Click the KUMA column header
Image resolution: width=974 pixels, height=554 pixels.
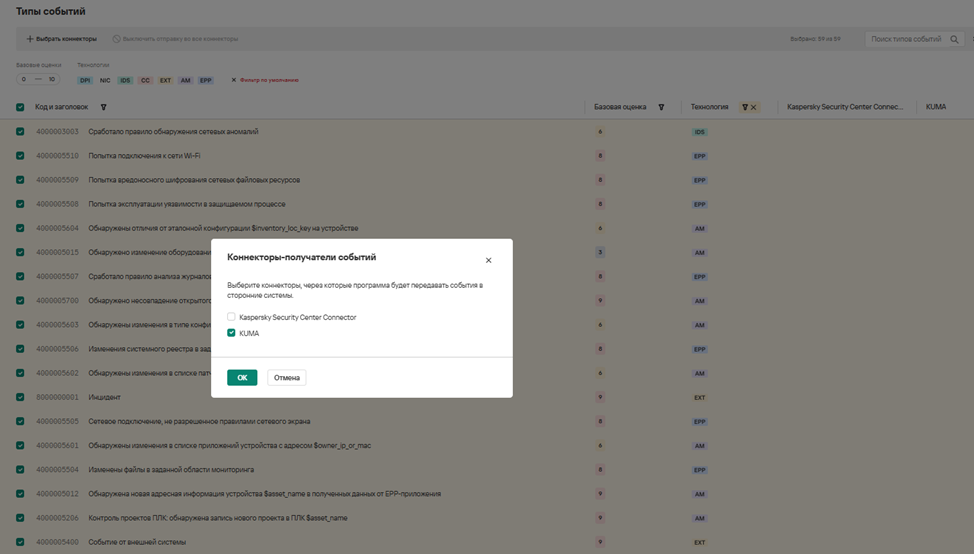[936, 107]
